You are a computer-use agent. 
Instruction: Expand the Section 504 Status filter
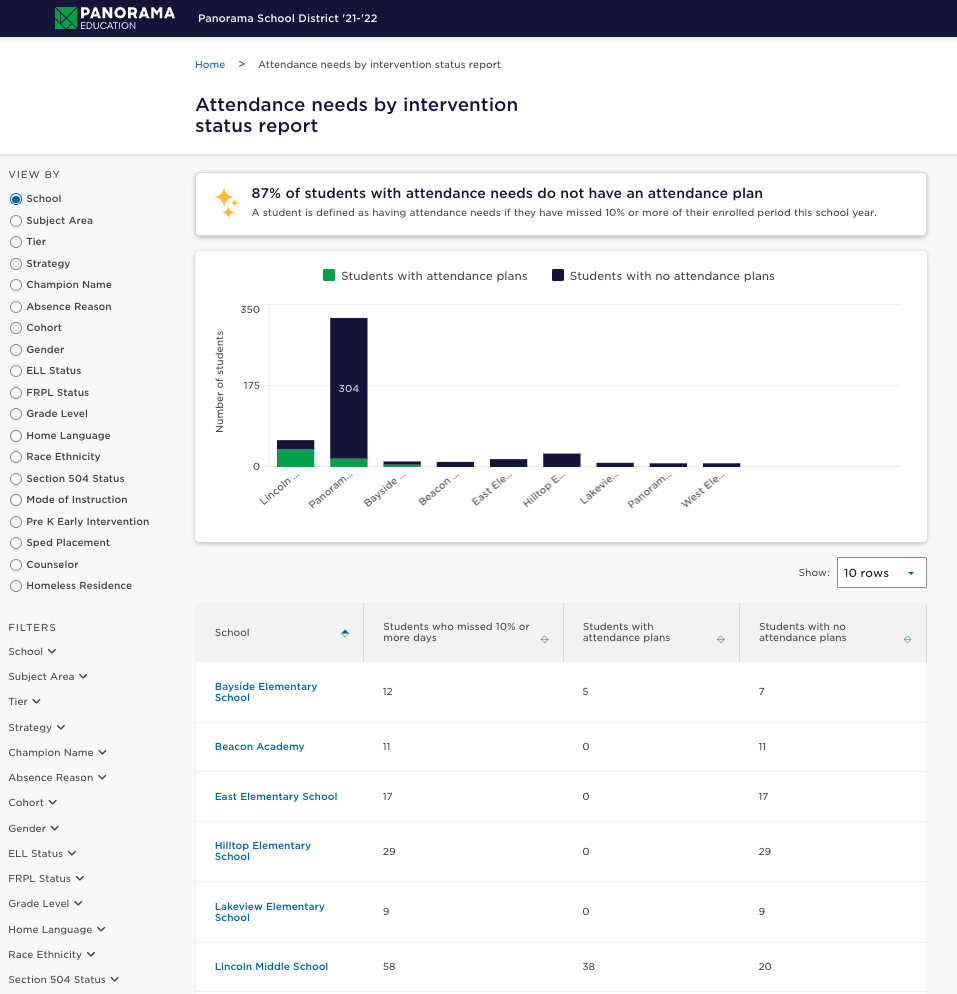point(63,979)
